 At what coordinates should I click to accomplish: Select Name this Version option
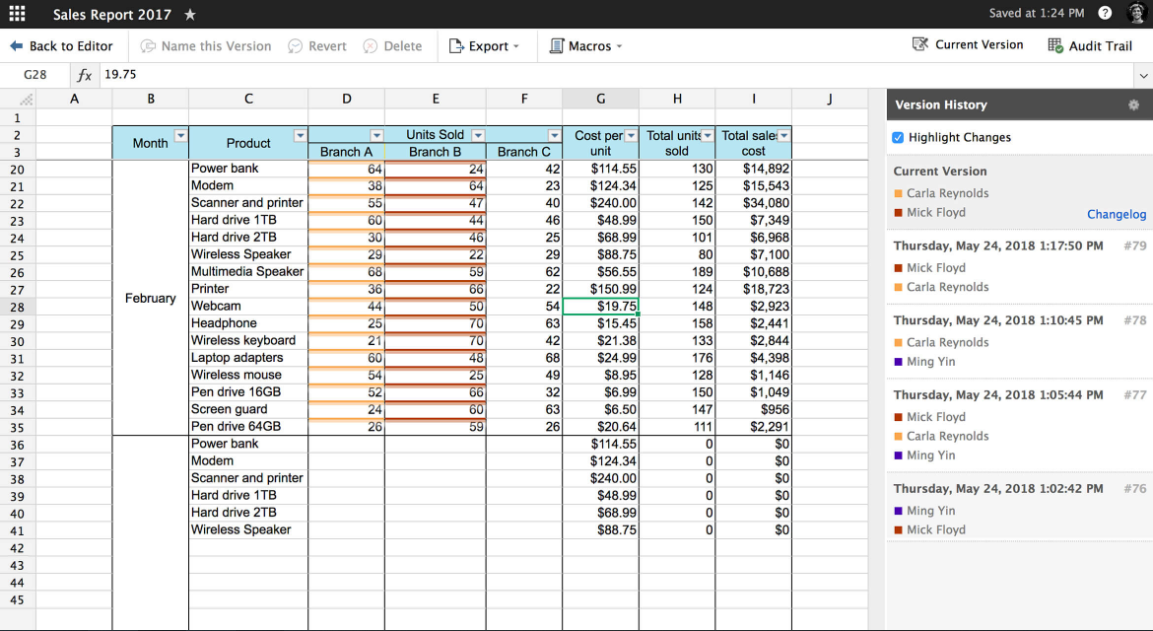pos(206,46)
